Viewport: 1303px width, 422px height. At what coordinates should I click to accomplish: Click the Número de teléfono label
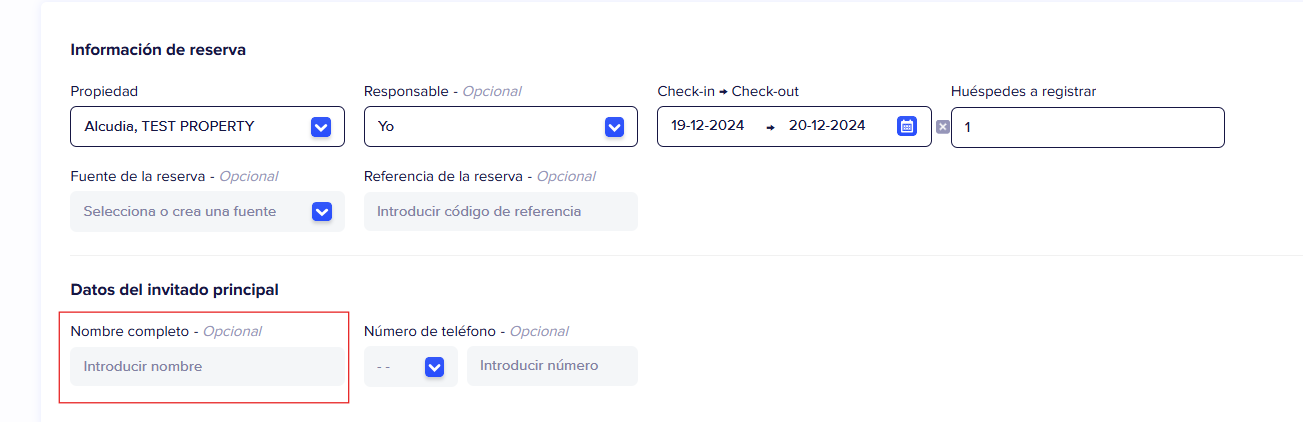pos(430,331)
